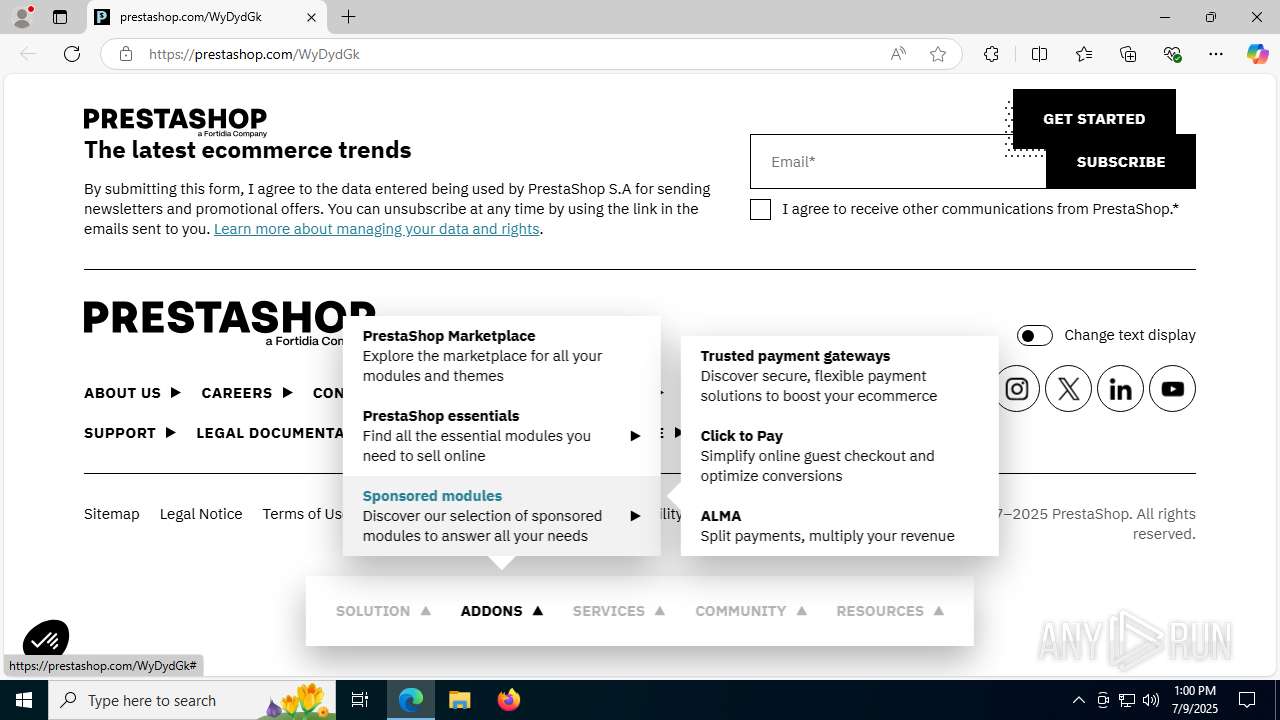This screenshot has width=1280, height=720.
Task: Expand the SUPPORT footer section
Action: (x=130, y=433)
